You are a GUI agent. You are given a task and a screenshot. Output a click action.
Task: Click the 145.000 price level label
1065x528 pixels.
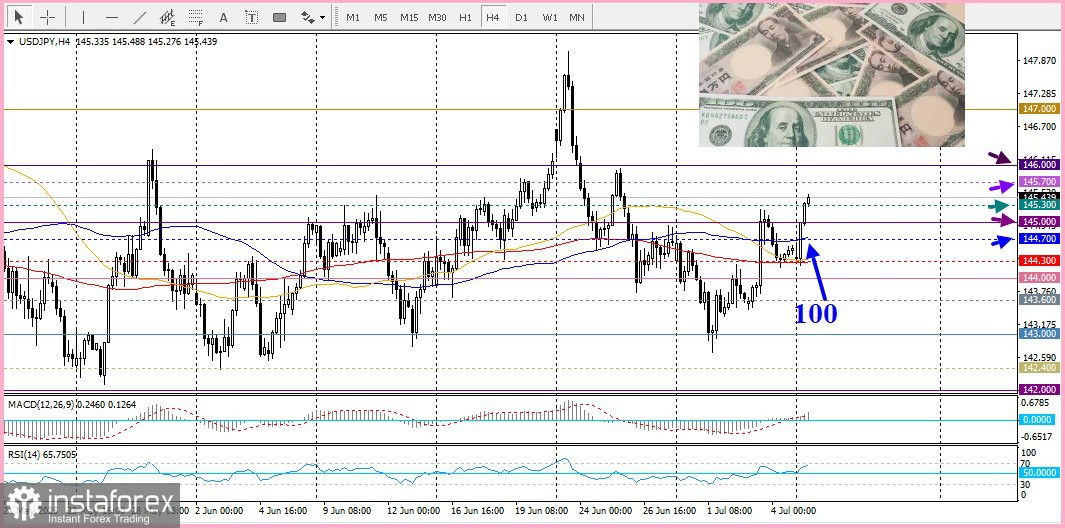click(x=1039, y=222)
